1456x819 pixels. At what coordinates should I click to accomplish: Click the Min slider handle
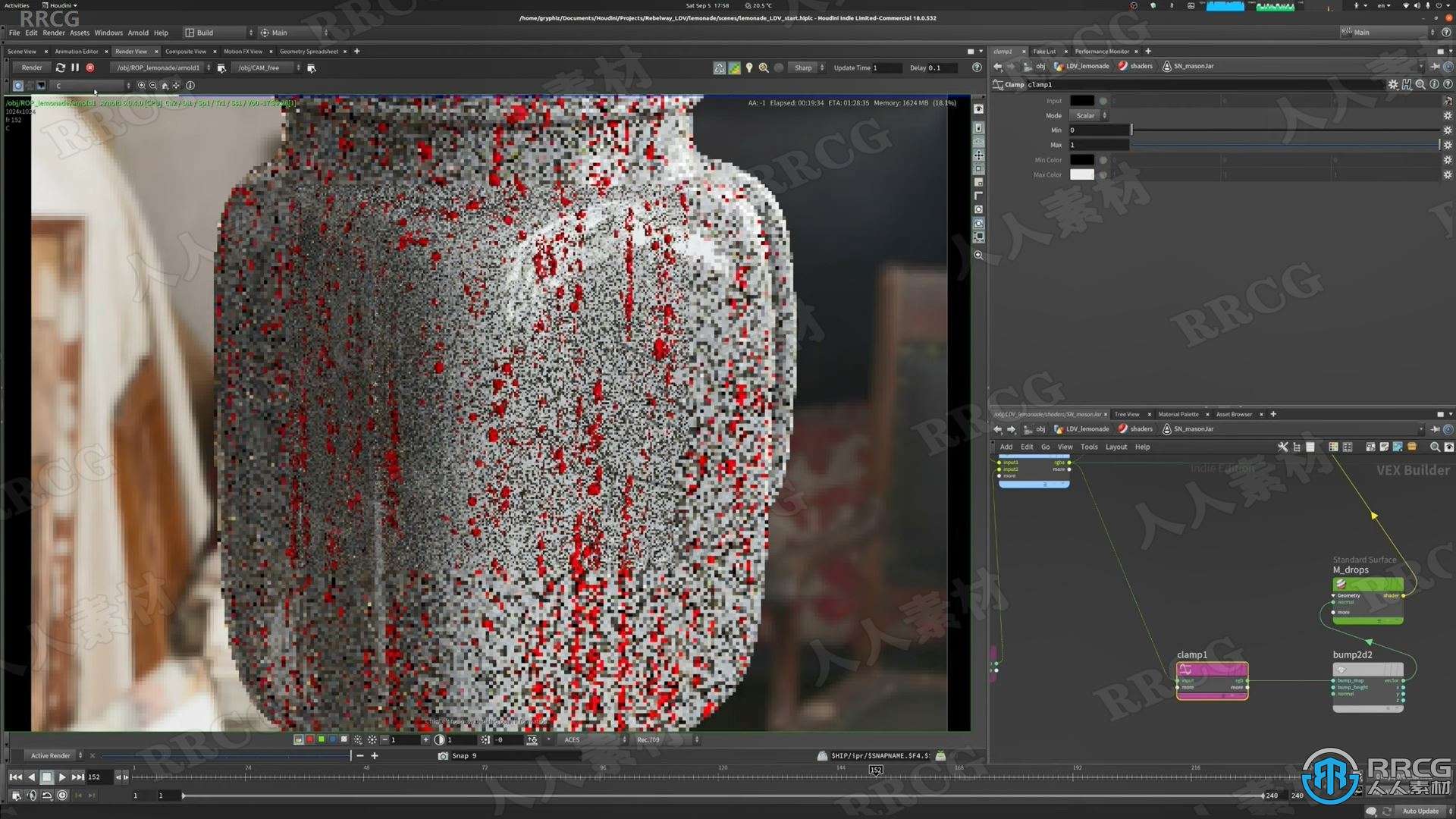pos(1131,130)
